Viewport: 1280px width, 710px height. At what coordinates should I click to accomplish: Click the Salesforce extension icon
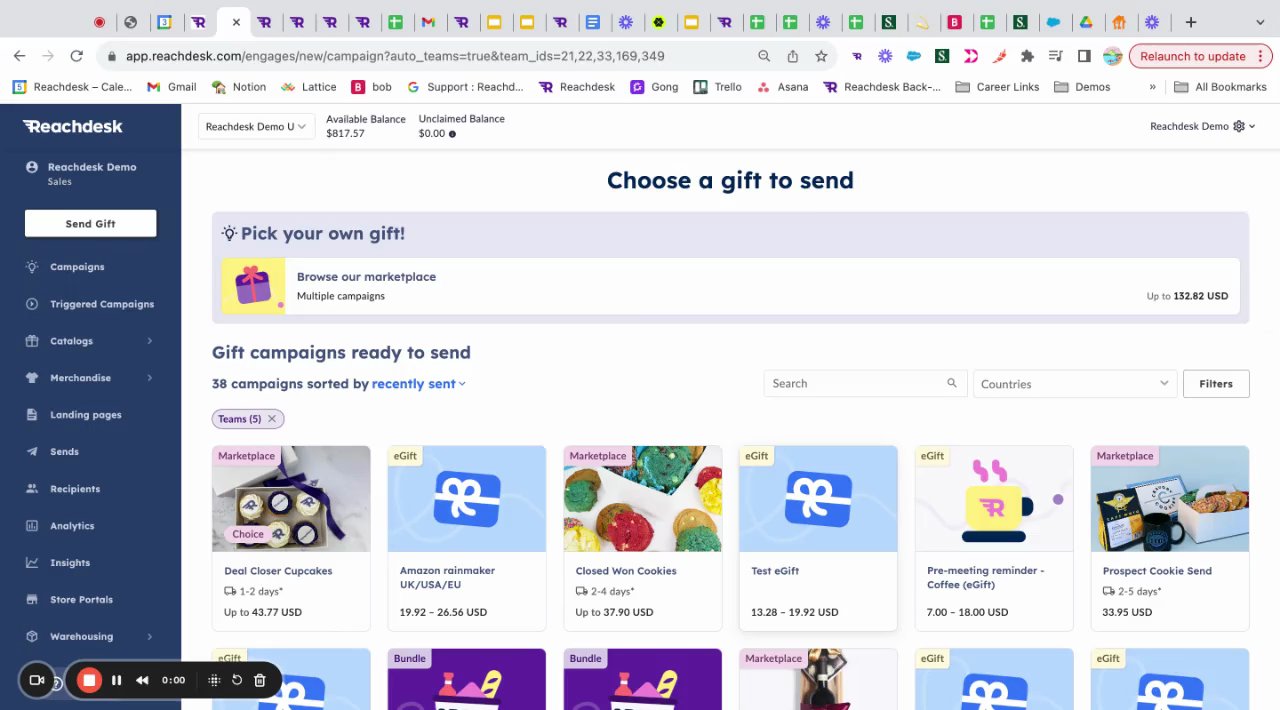(x=913, y=56)
